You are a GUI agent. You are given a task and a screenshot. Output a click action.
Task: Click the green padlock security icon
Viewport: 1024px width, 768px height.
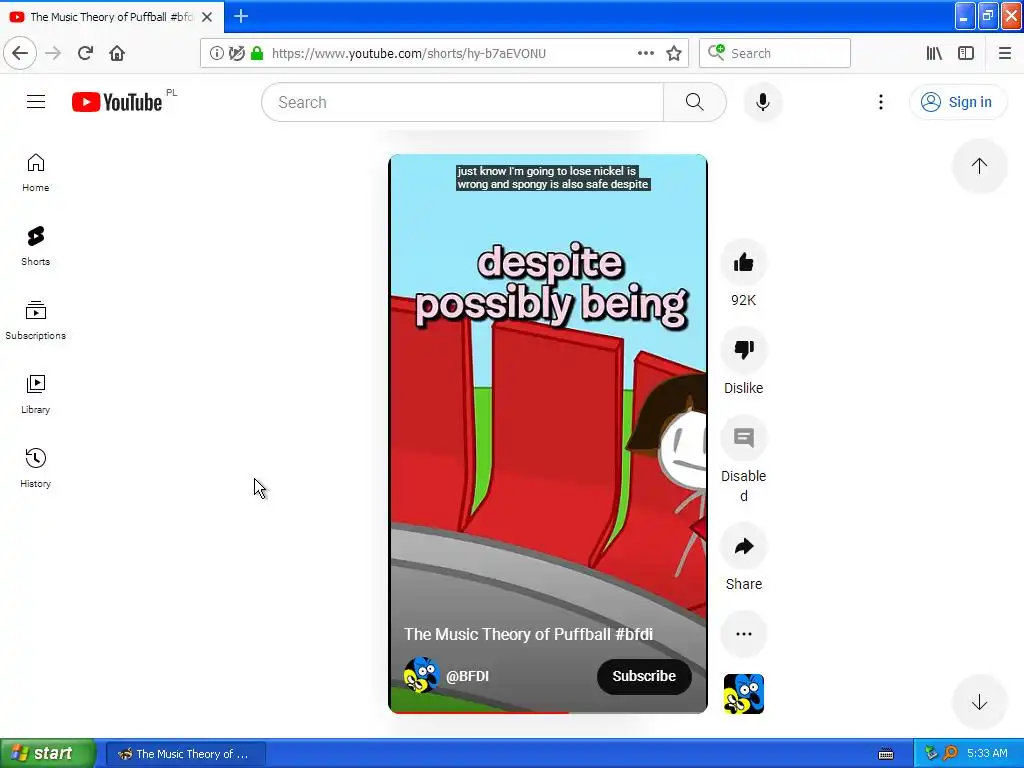tap(257, 54)
